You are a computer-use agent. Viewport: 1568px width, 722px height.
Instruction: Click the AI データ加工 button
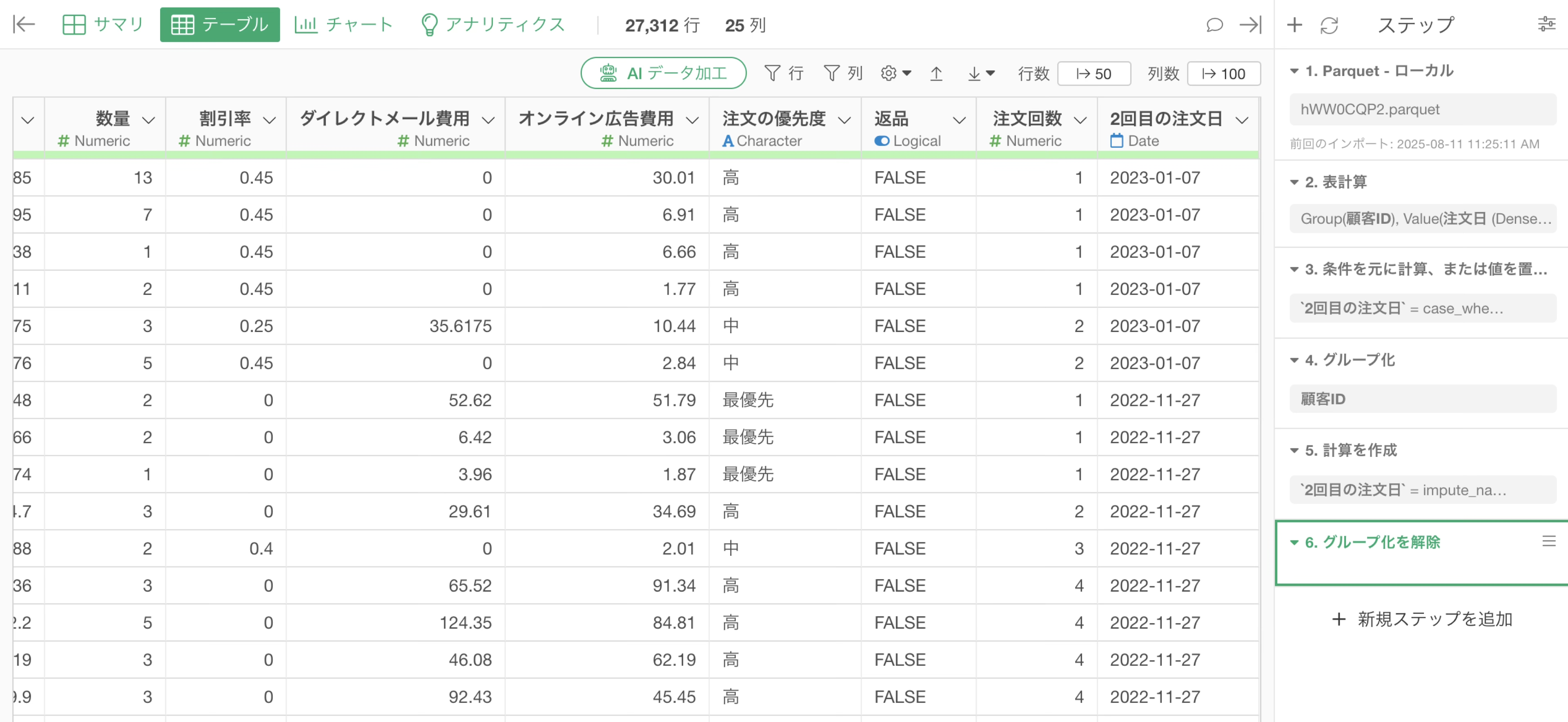664,73
